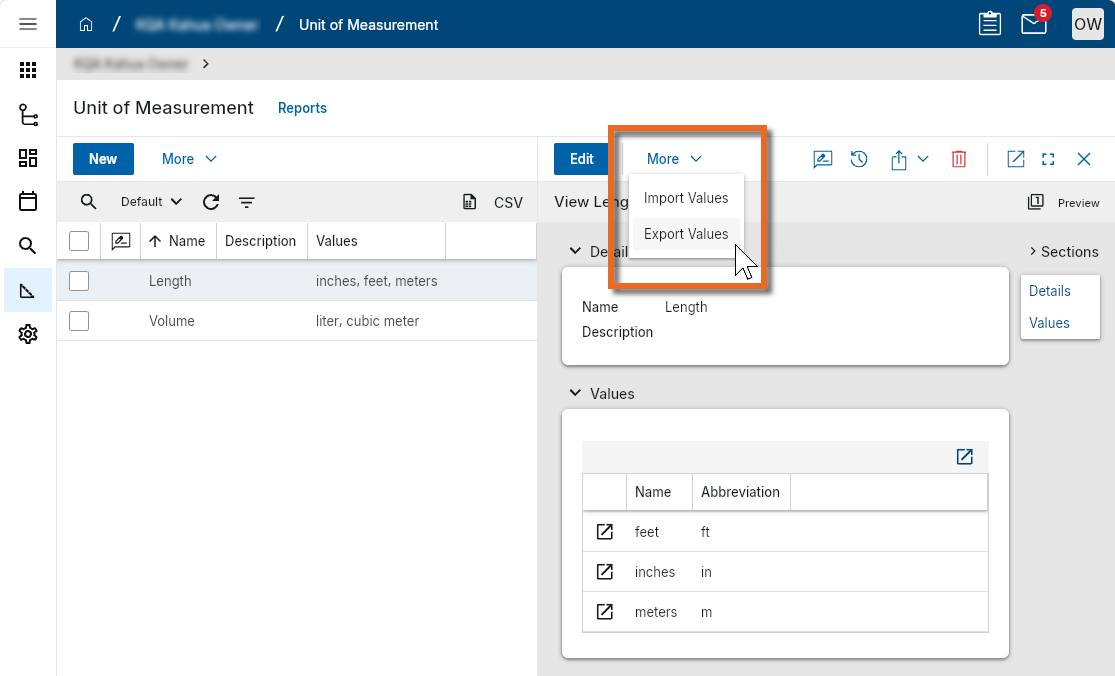The width and height of the screenshot is (1115, 676).
Task: Click the settings gear in left sidebar
Action: pos(28,334)
